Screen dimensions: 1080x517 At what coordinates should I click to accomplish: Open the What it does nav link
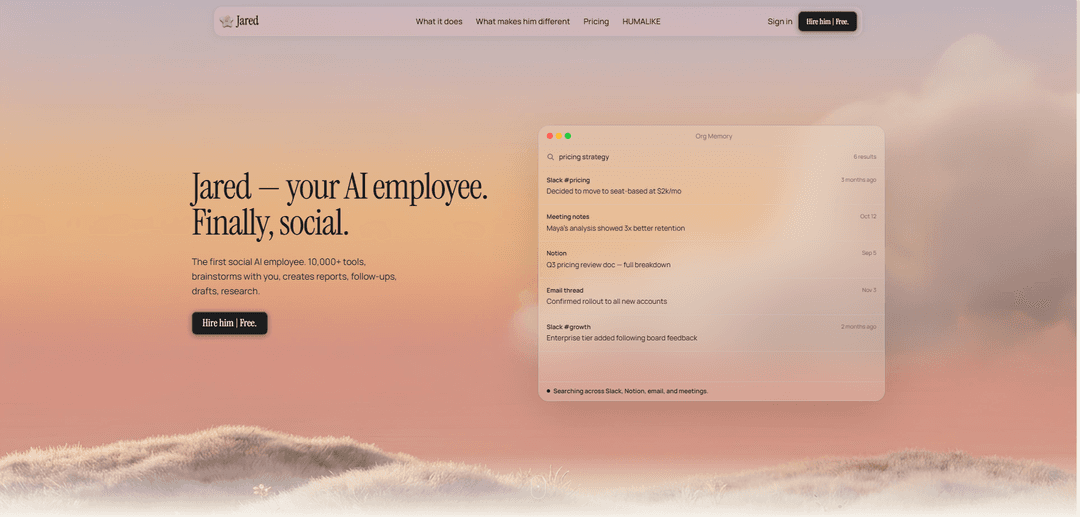[439, 21]
